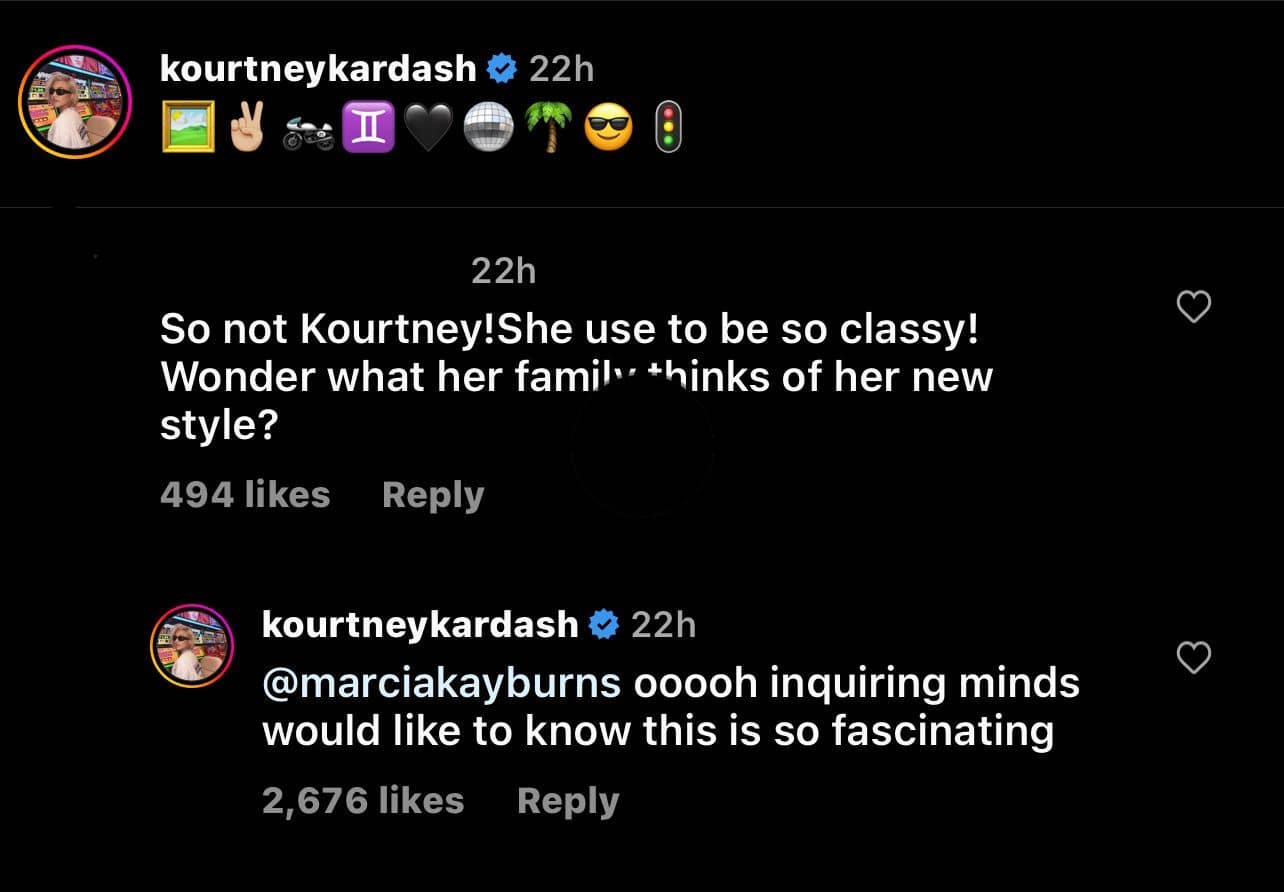The height and width of the screenshot is (892, 1284).
Task: Click the peace hand emoji in the caption
Action: tap(245, 127)
